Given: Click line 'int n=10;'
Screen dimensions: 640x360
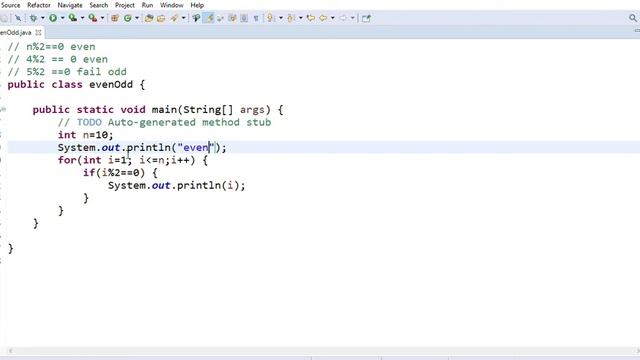Looking at the screenshot, I should [x=85, y=135].
